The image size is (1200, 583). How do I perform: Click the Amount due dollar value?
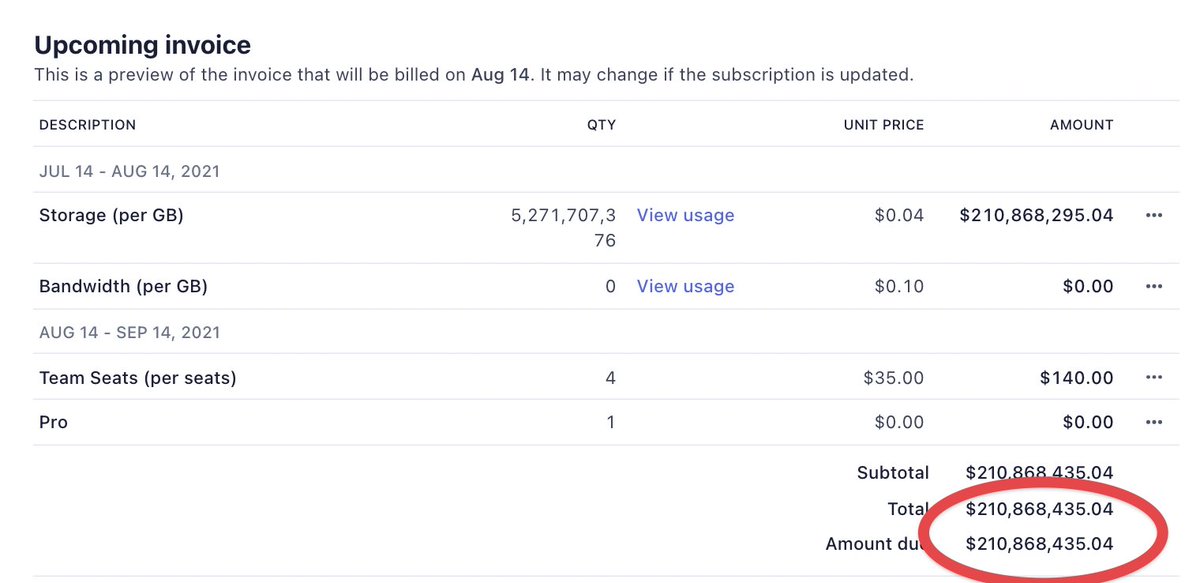[1039, 544]
